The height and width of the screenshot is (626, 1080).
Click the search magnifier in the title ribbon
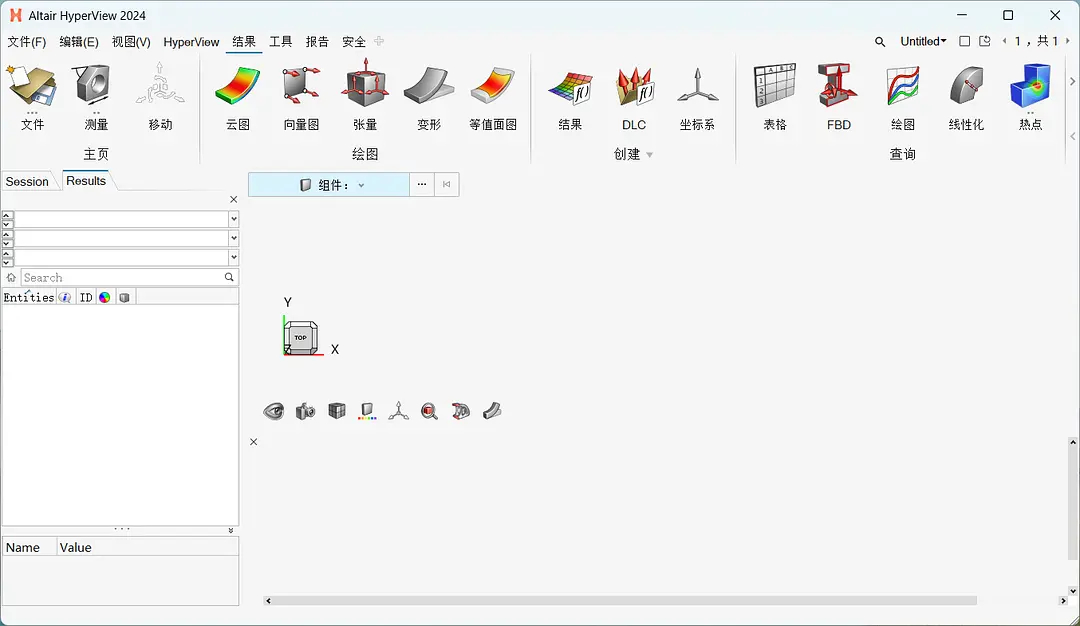(x=880, y=41)
